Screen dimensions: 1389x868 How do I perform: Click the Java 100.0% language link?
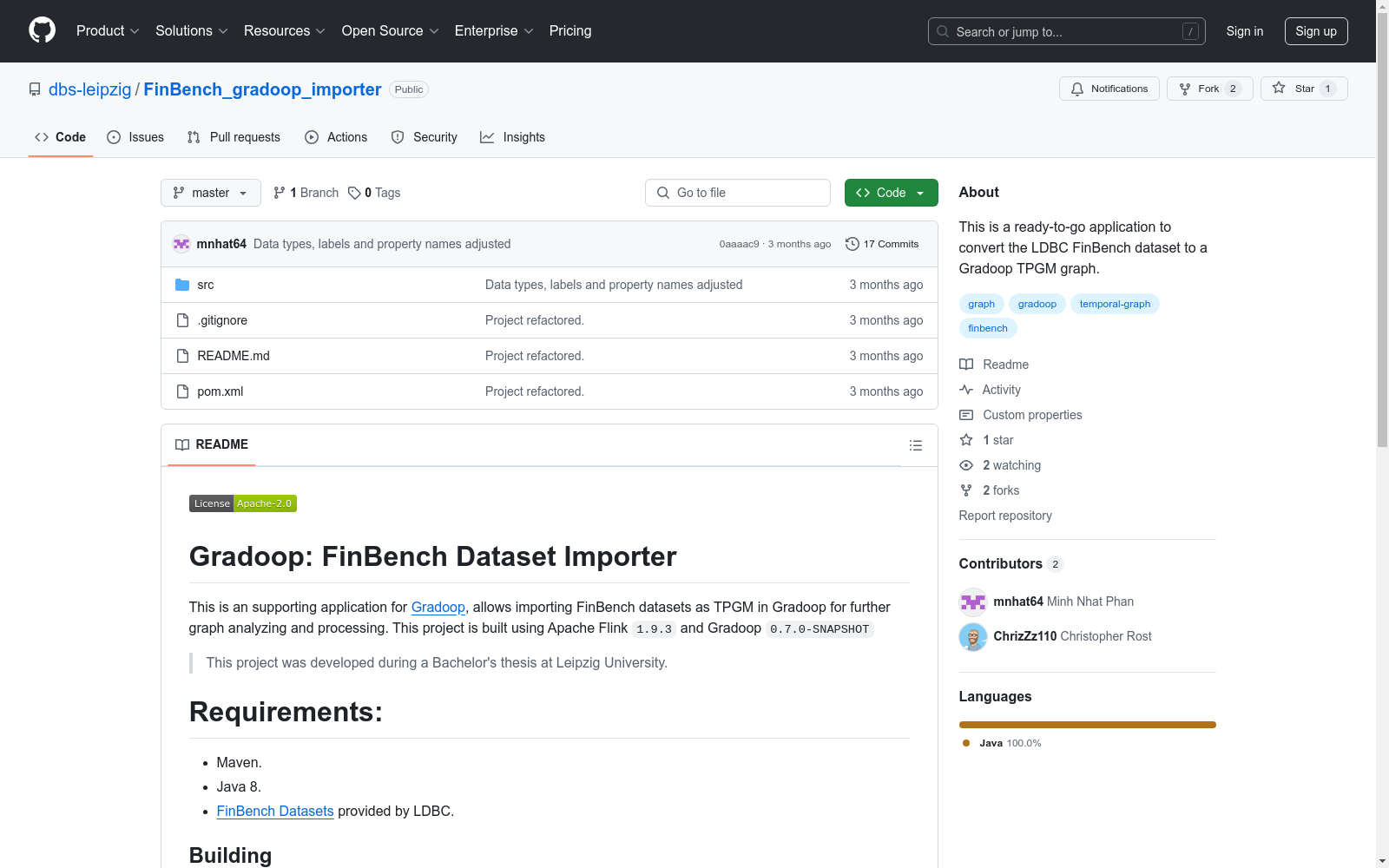point(1002,743)
